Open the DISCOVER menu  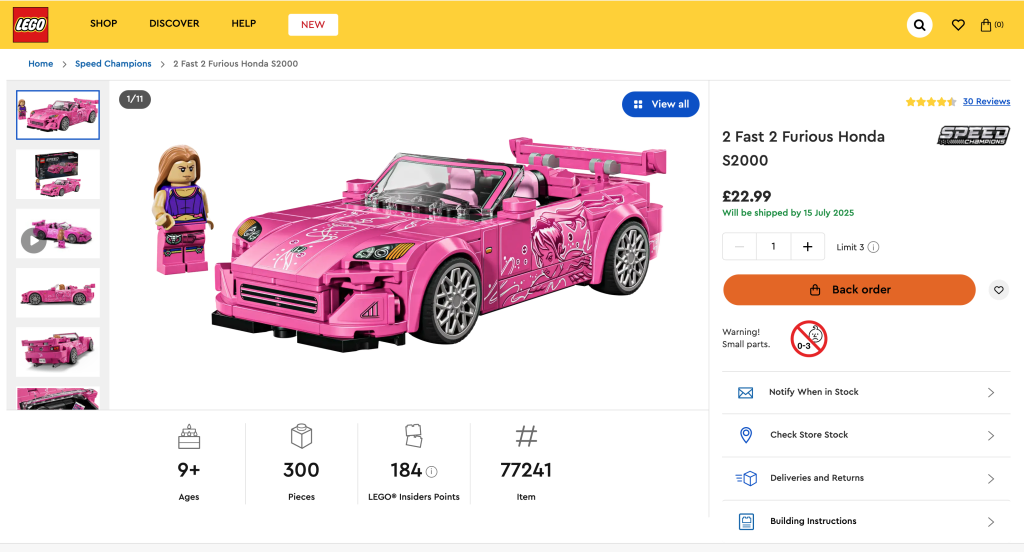click(x=174, y=24)
